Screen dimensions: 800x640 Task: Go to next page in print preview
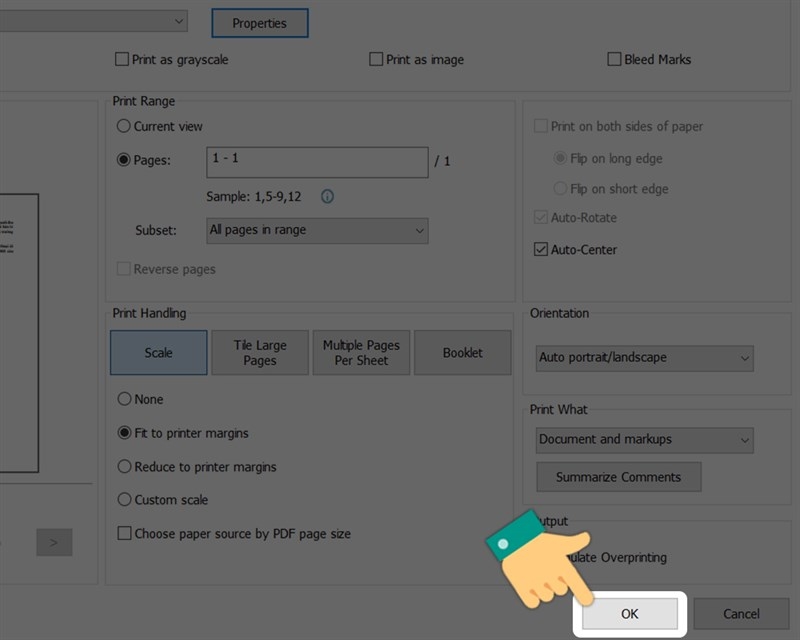click(53, 542)
